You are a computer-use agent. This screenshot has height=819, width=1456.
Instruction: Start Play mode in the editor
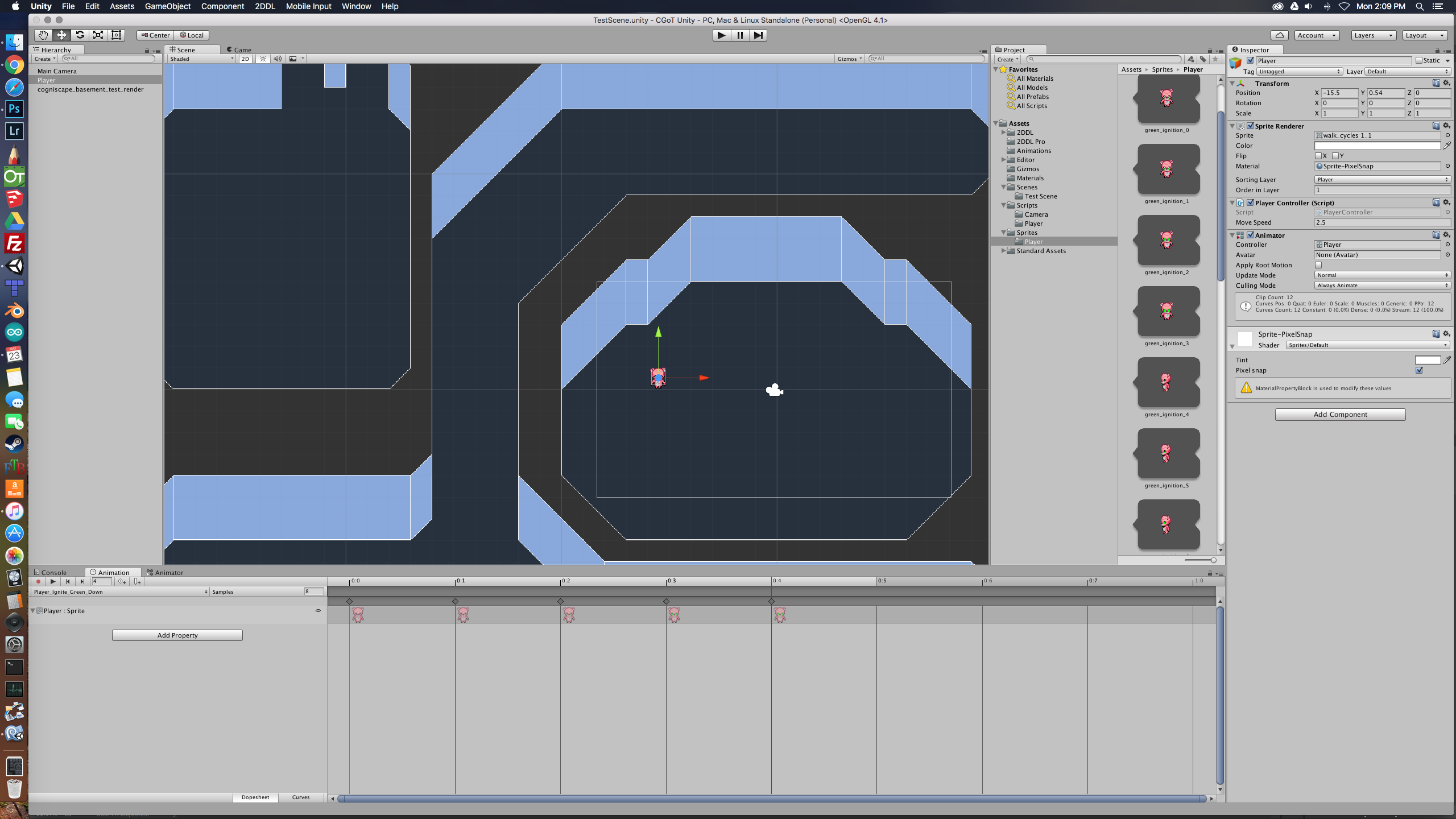721,35
